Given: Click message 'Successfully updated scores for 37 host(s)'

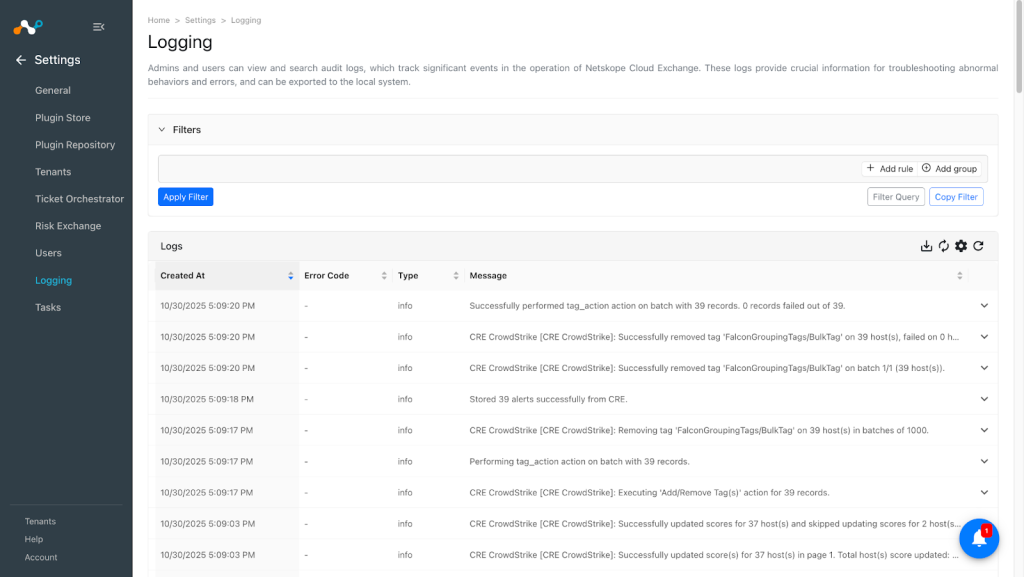Looking at the screenshot, I should [714, 523].
